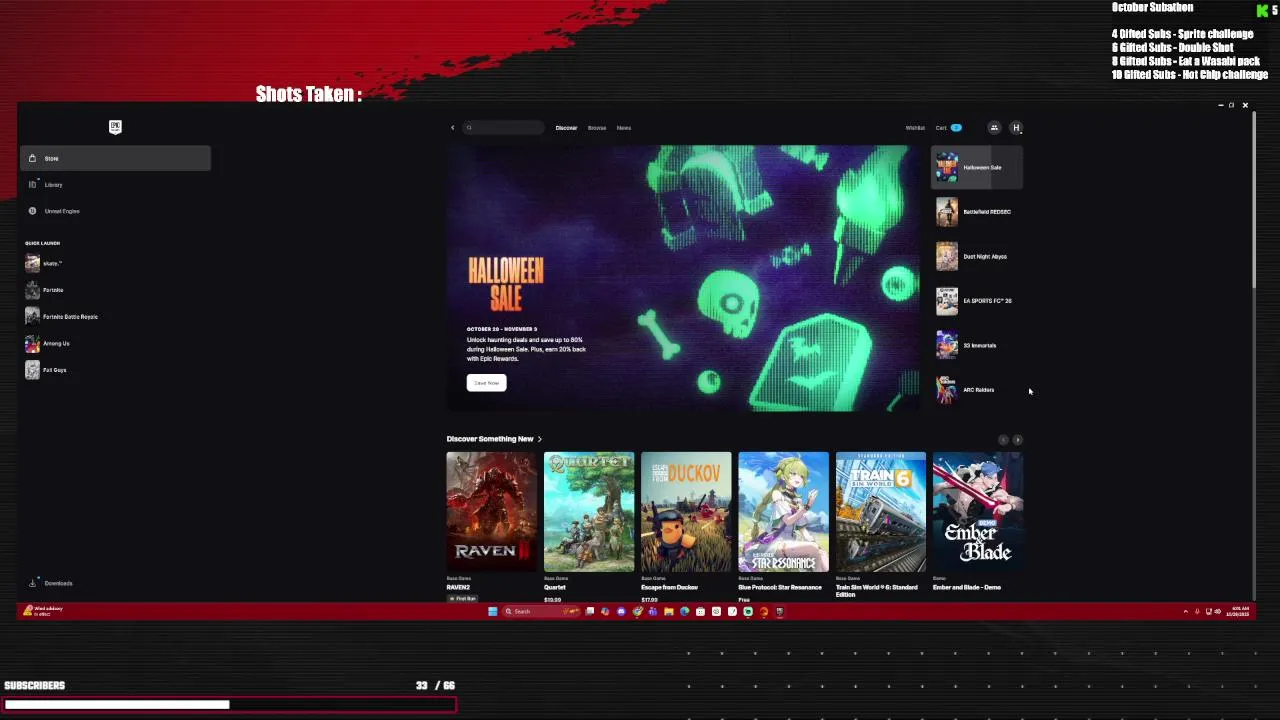This screenshot has height=720, width=1280.
Task: Switch to the News tab
Action: click(x=624, y=128)
